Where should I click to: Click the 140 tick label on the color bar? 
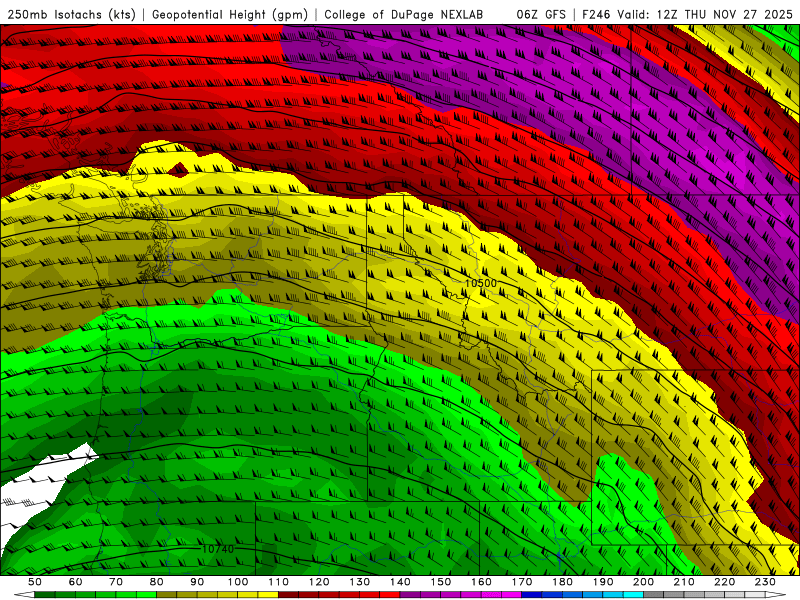click(x=401, y=582)
